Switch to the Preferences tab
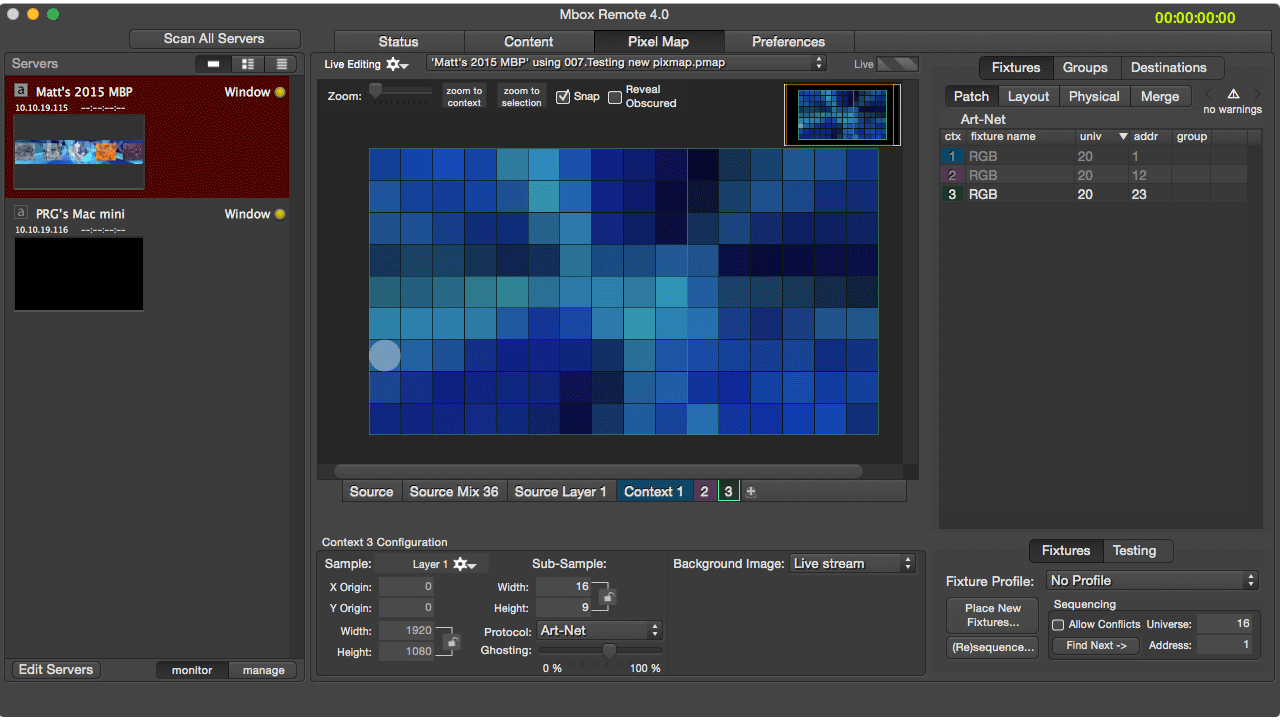 click(x=788, y=41)
